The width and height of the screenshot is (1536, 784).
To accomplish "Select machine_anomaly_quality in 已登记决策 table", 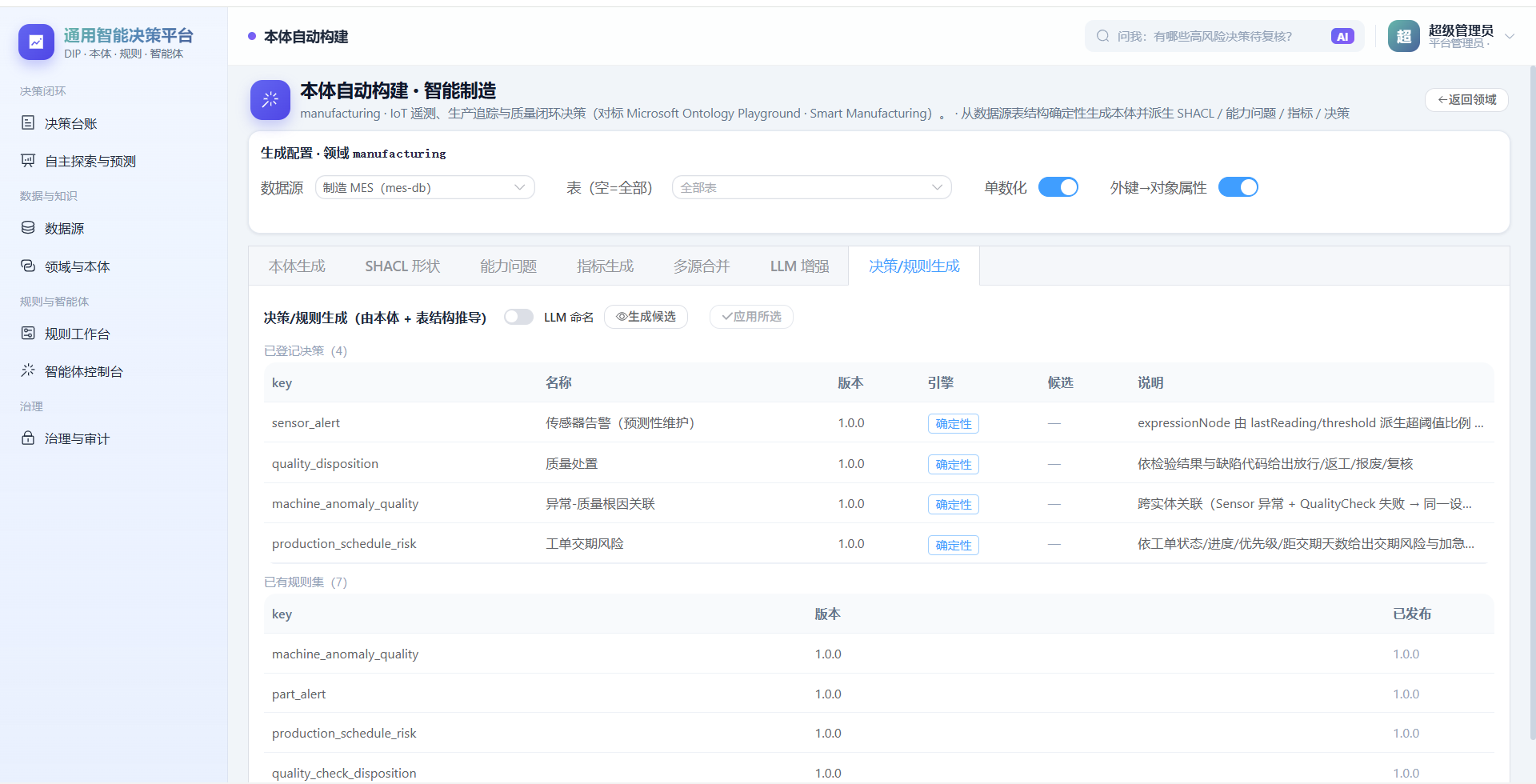I will [345, 503].
